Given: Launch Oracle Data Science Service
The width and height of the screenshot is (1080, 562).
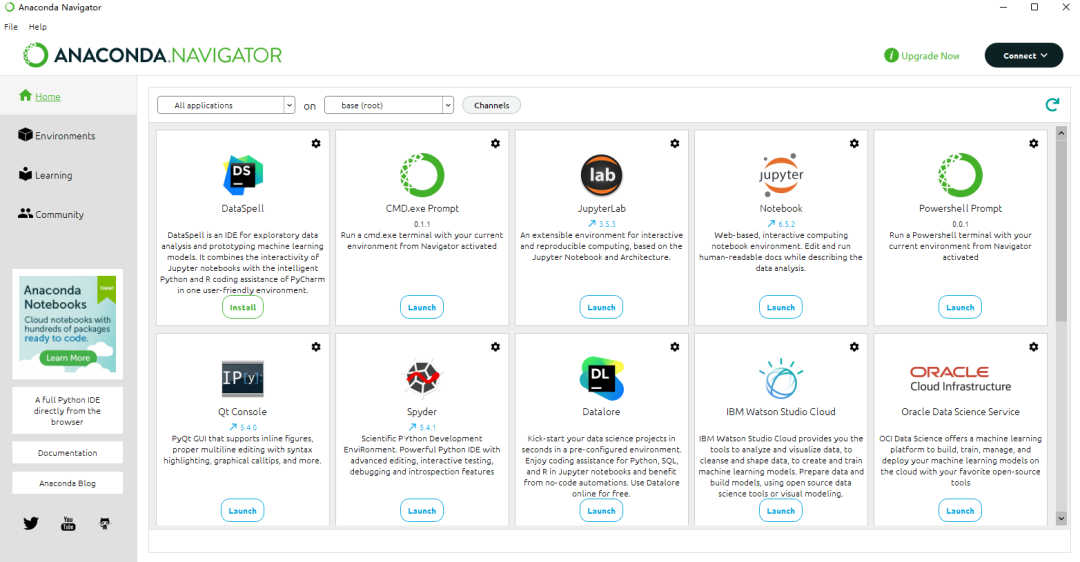Looking at the screenshot, I should 960,511.
